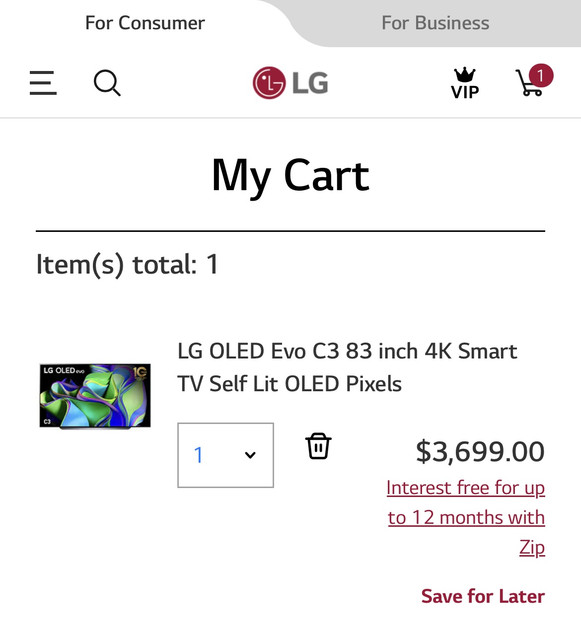Viewport: 581px width, 640px height.
Task: Open the OLED TV product thumbnail
Action: tap(95, 396)
